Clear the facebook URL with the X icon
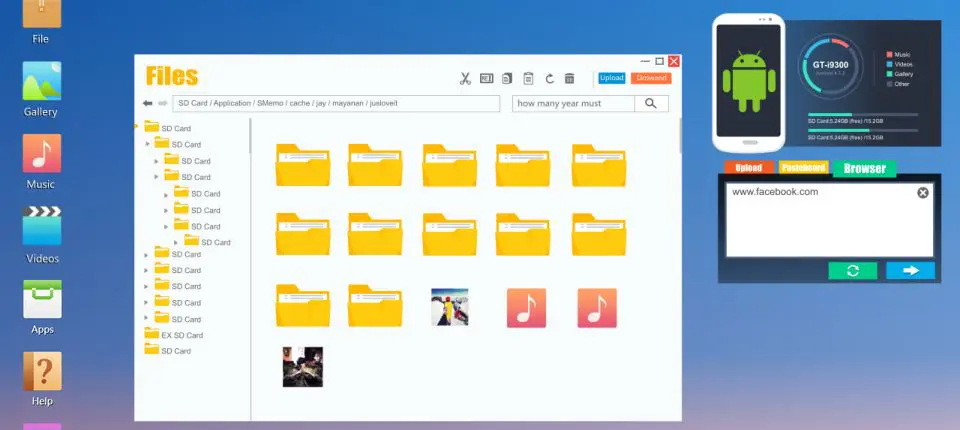 (x=922, y=193)
